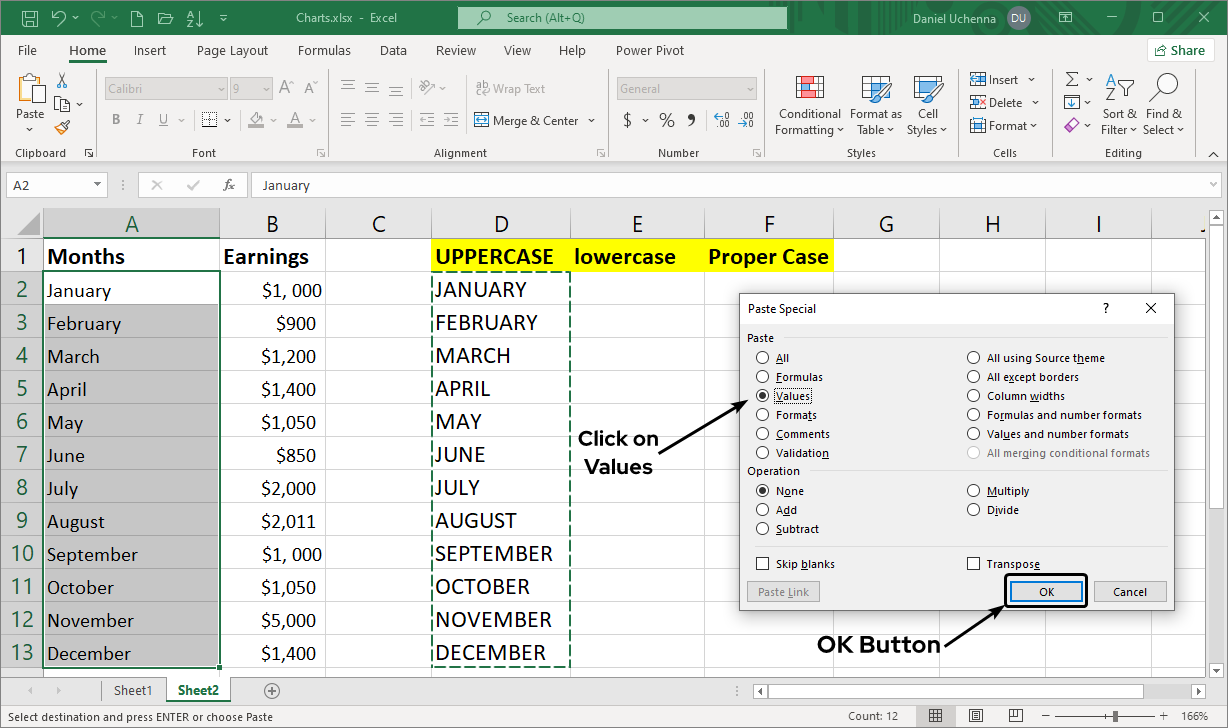Click the Save icon in title bar
The height and width of the screenshot is (728, 1228).
[x=30, y=18]
